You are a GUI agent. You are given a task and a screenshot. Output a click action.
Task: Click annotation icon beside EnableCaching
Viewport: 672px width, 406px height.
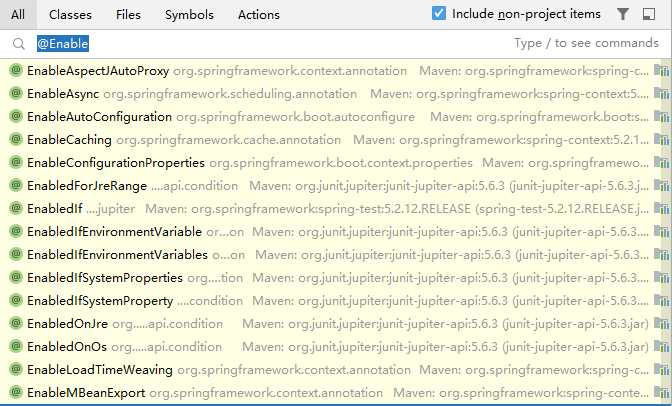coord(16,139)
